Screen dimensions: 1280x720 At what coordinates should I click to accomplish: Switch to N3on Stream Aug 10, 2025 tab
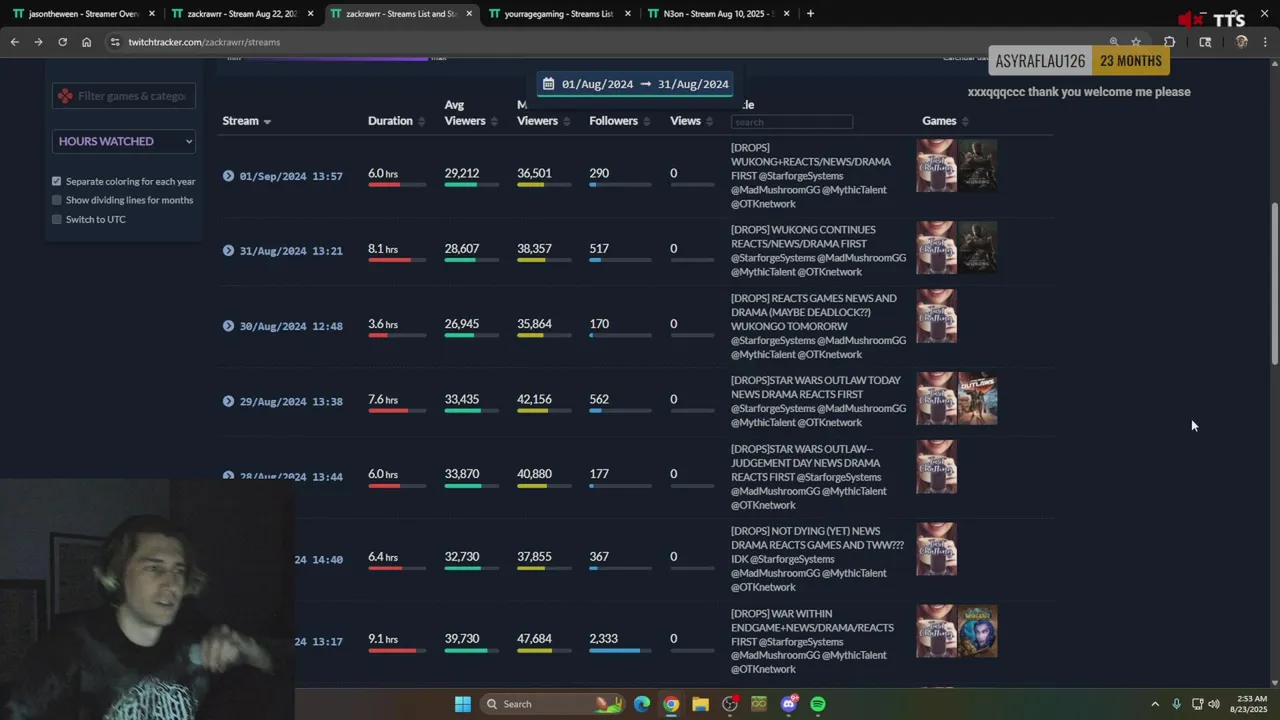pos(719,14)
